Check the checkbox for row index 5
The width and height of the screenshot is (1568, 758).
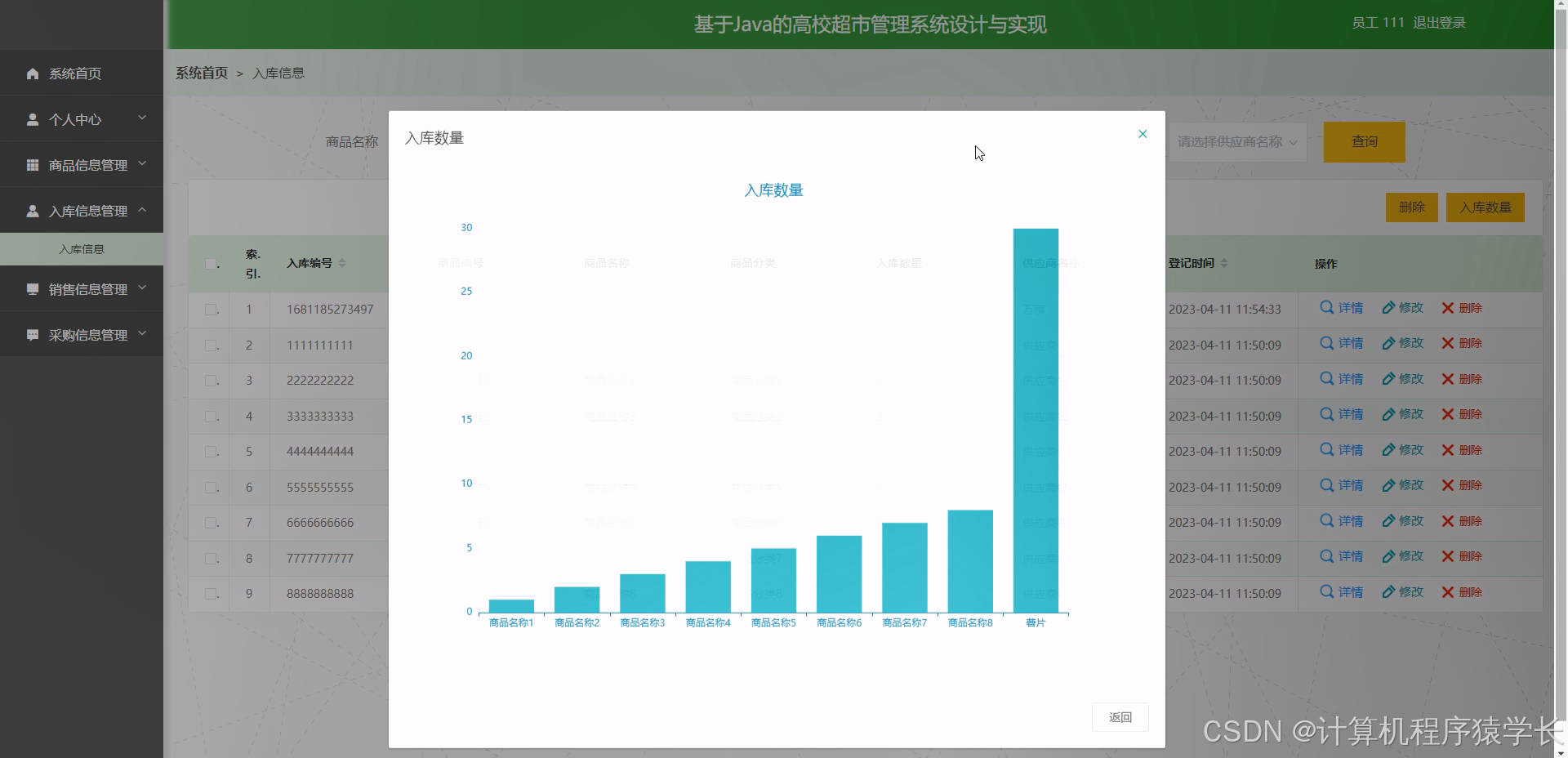pos(211,452)
